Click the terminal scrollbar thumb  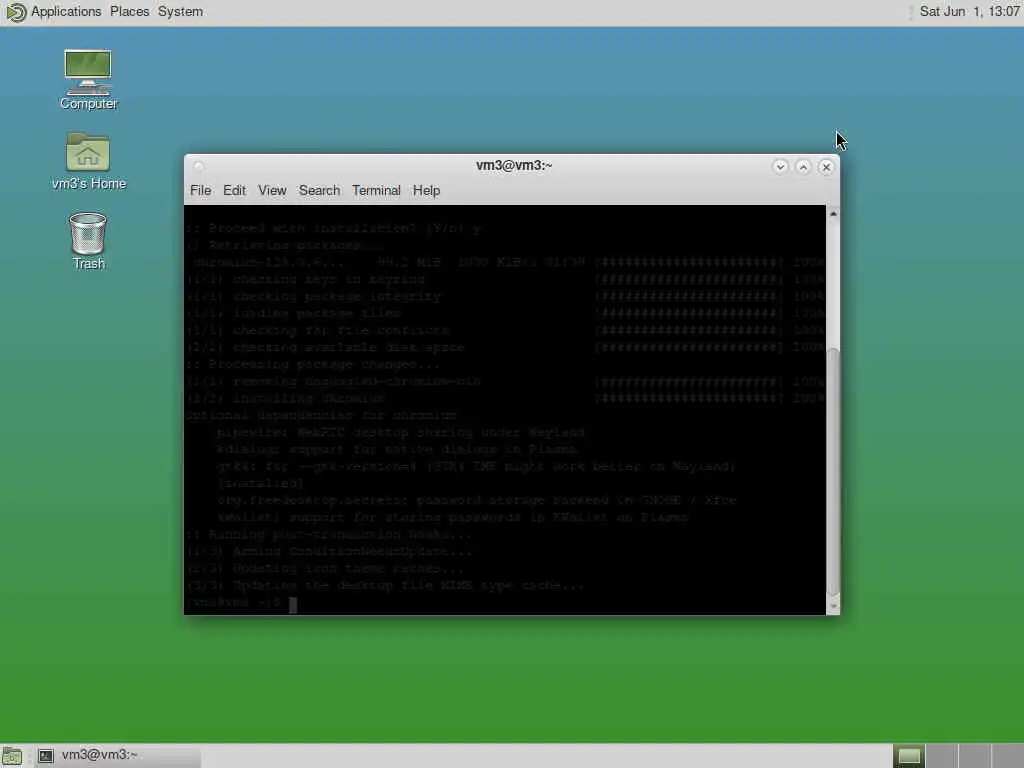[833, 471]
